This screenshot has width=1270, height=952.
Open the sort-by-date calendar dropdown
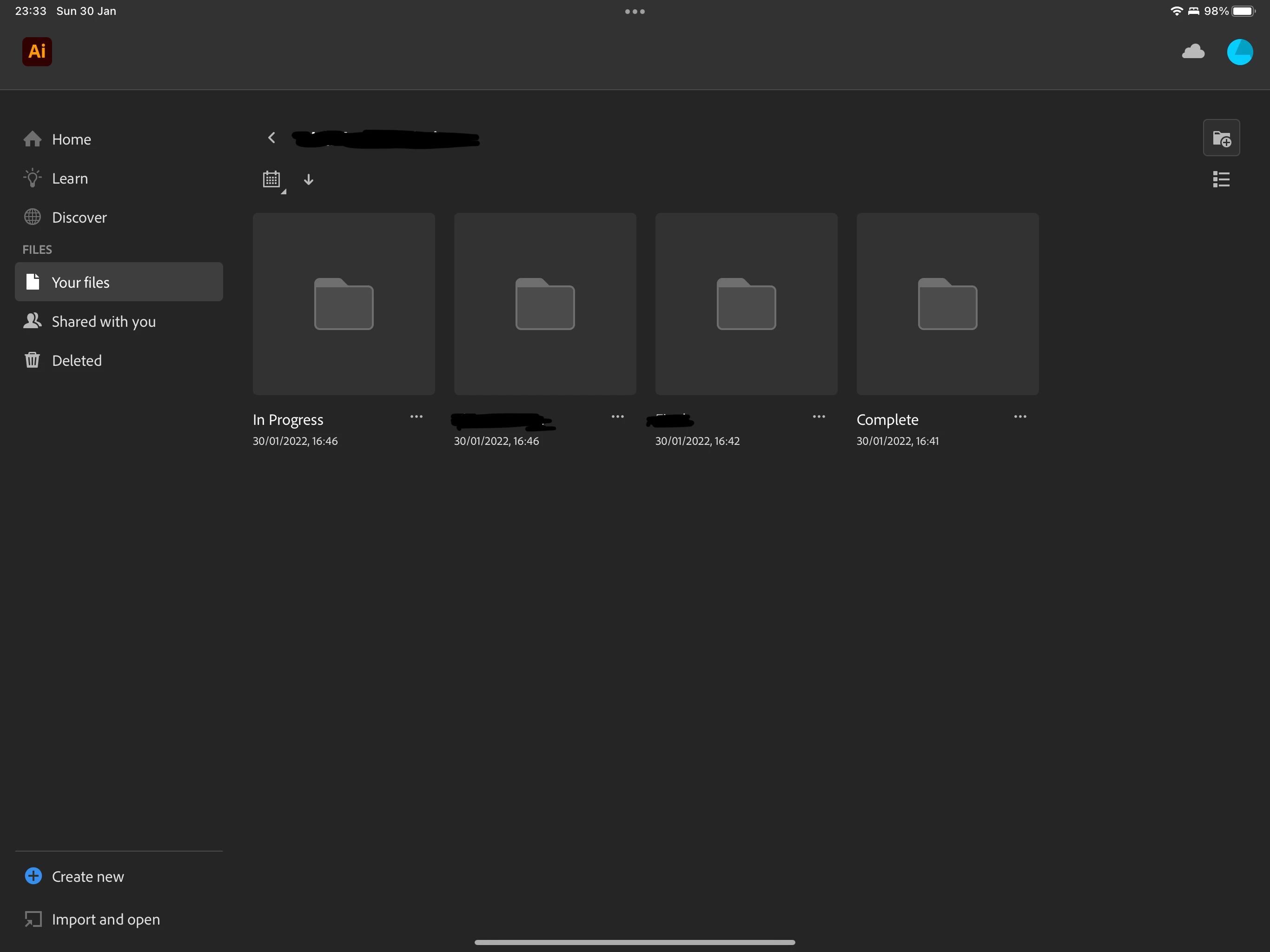coord(272,180)
